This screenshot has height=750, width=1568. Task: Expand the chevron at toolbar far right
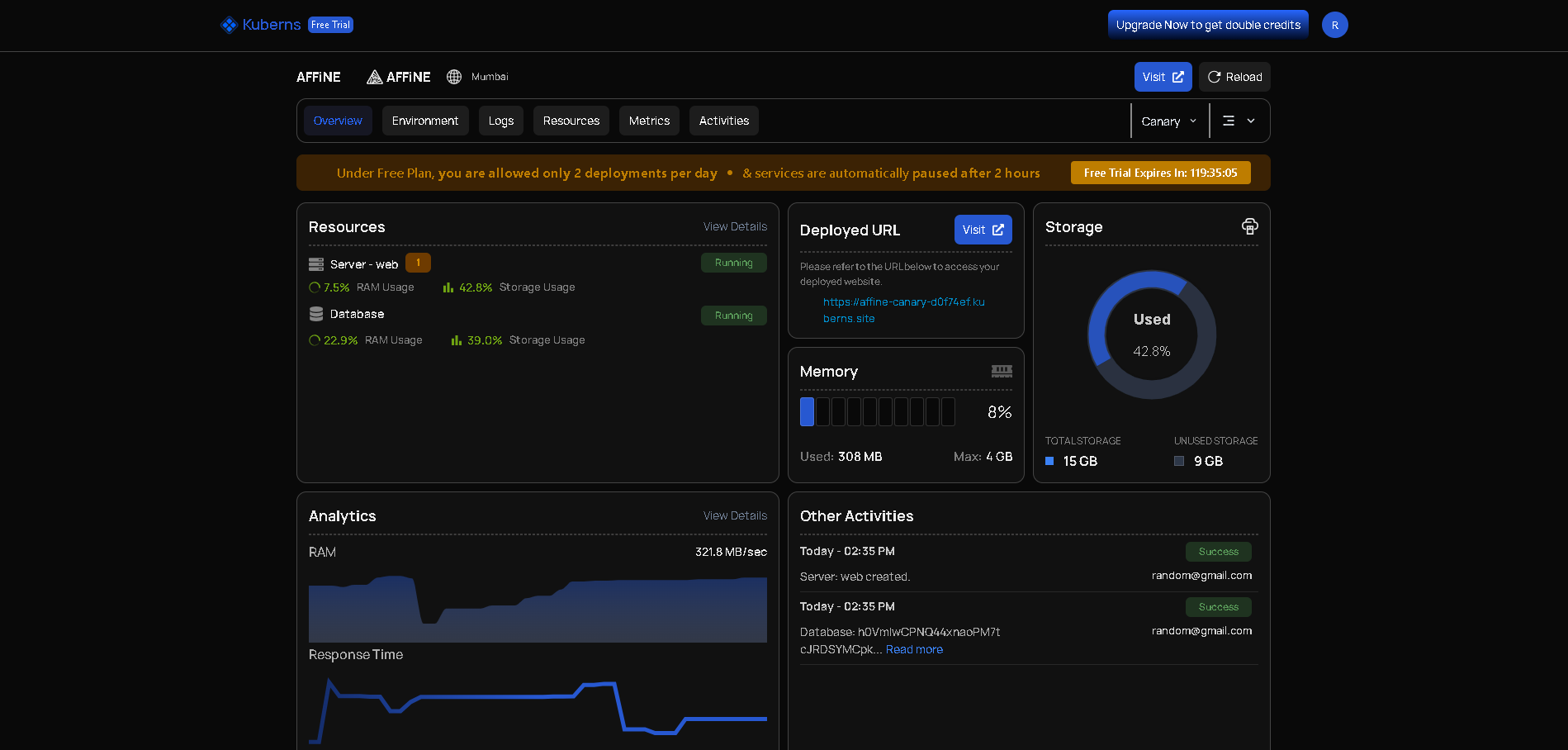coord(1250,121)
